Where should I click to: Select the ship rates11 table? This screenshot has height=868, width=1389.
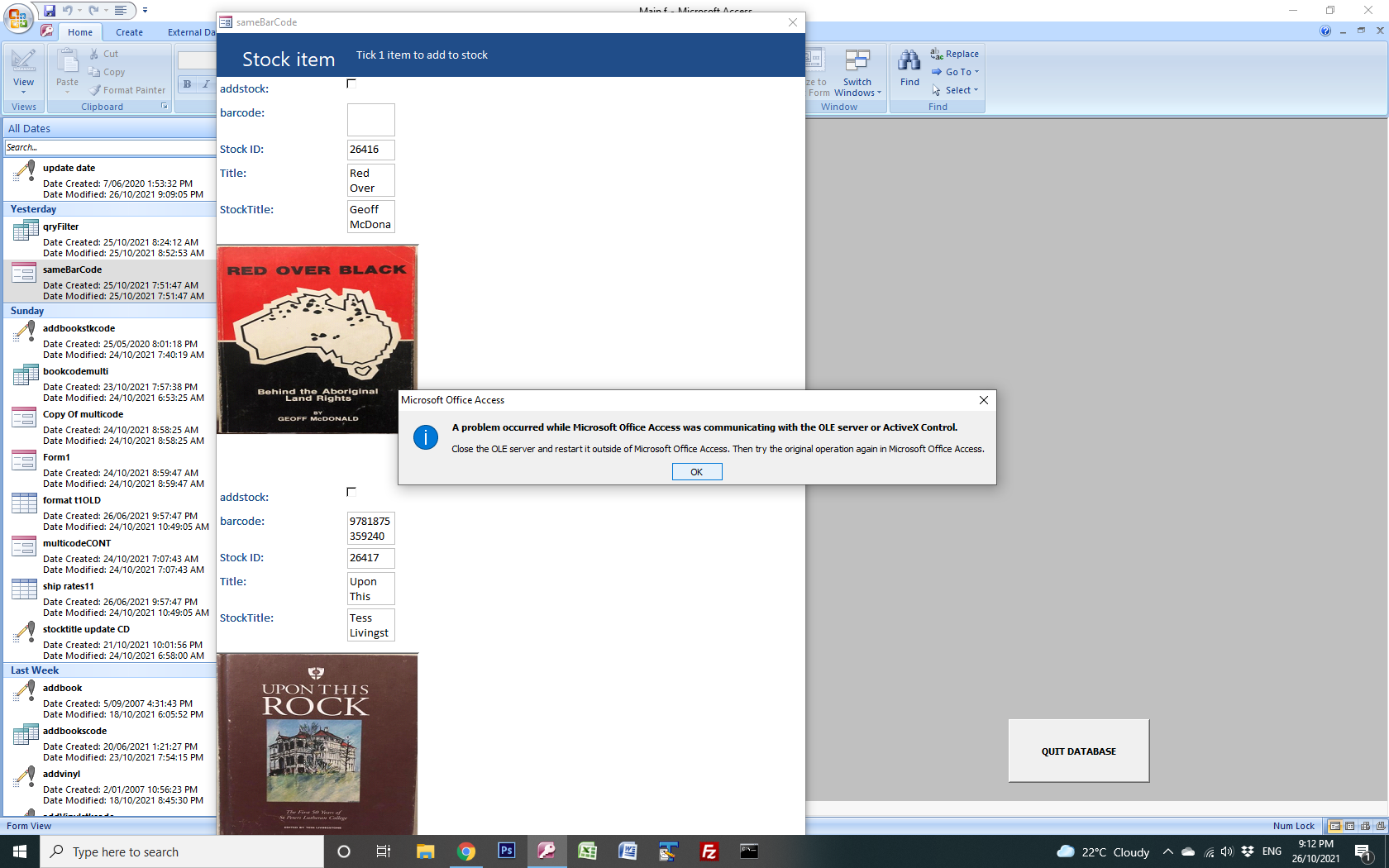109,598
